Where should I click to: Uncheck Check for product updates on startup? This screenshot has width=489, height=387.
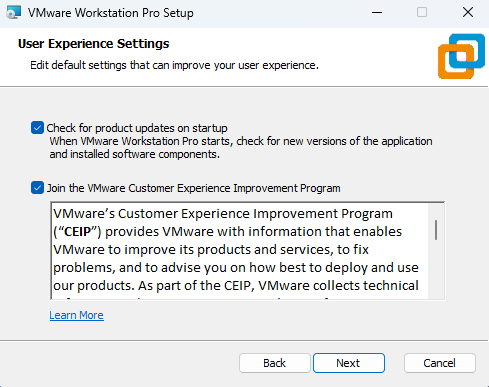point(37,128)
